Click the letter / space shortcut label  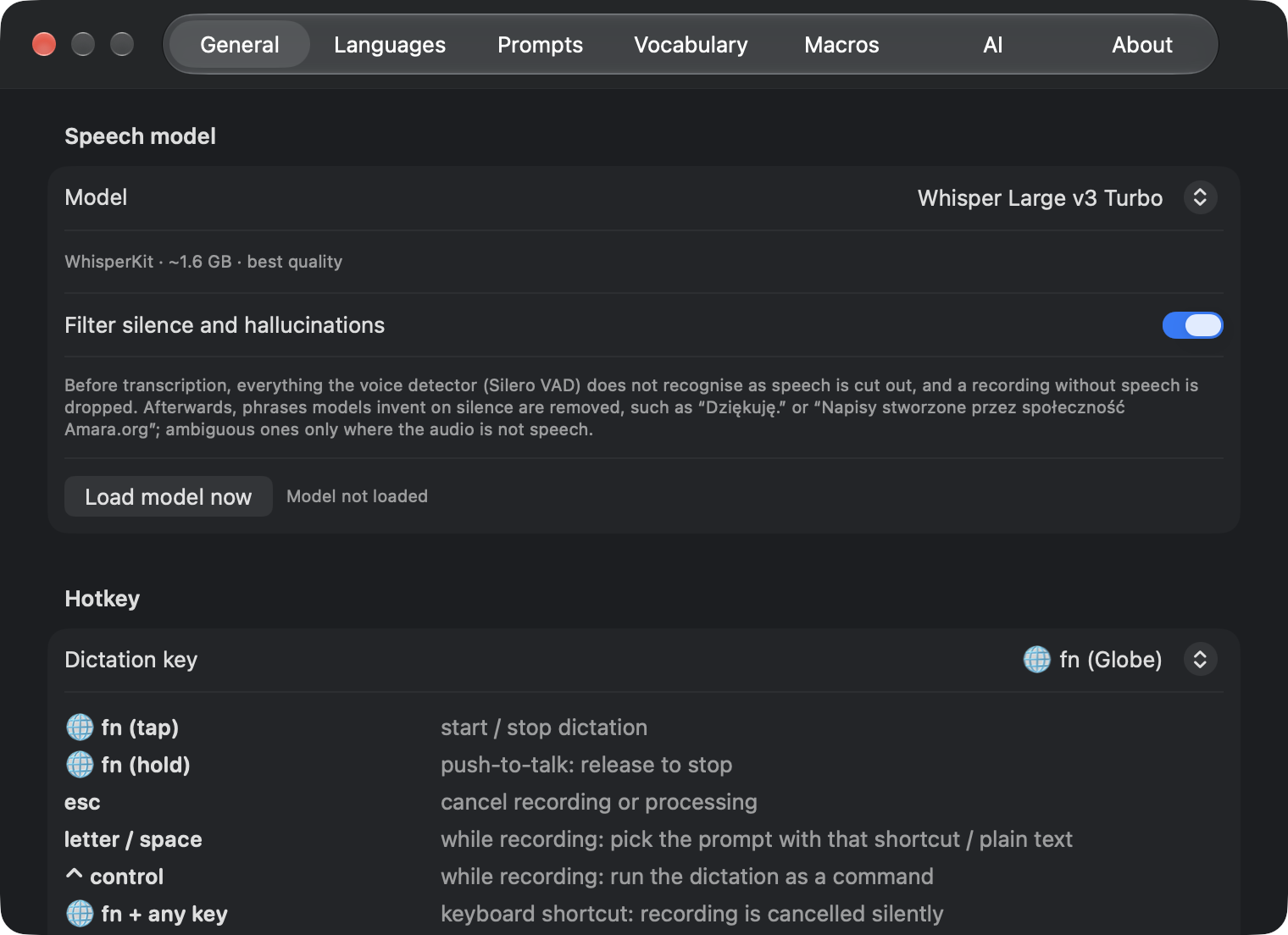click(x=133, y=839)
